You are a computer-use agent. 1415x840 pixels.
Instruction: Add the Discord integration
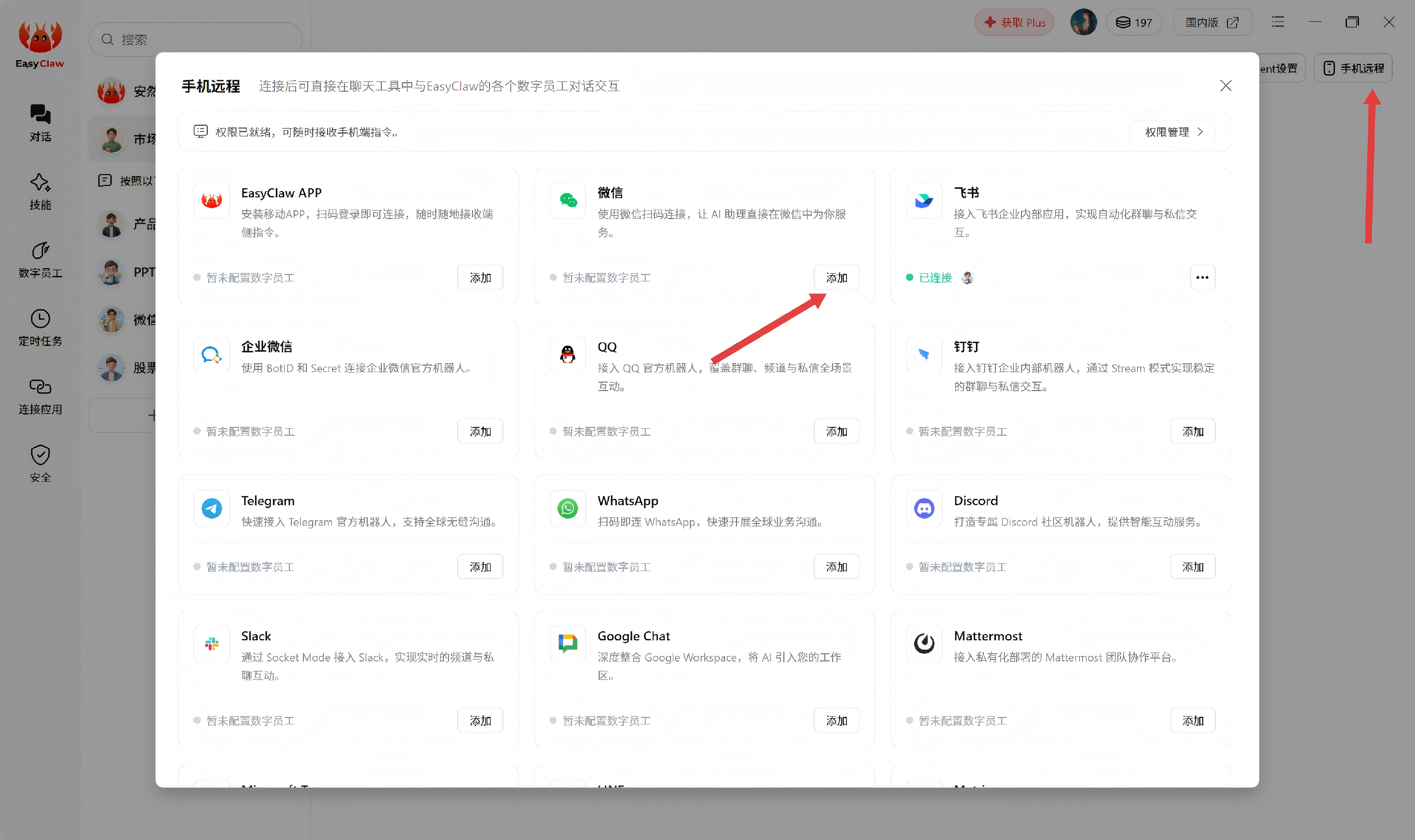[1193, 566]
